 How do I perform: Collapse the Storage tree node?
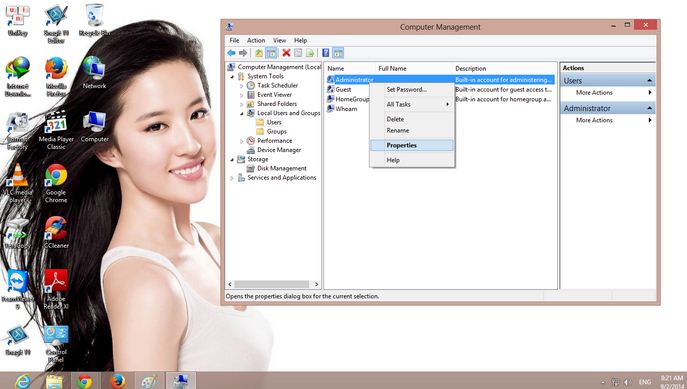(x=232, y=159)
